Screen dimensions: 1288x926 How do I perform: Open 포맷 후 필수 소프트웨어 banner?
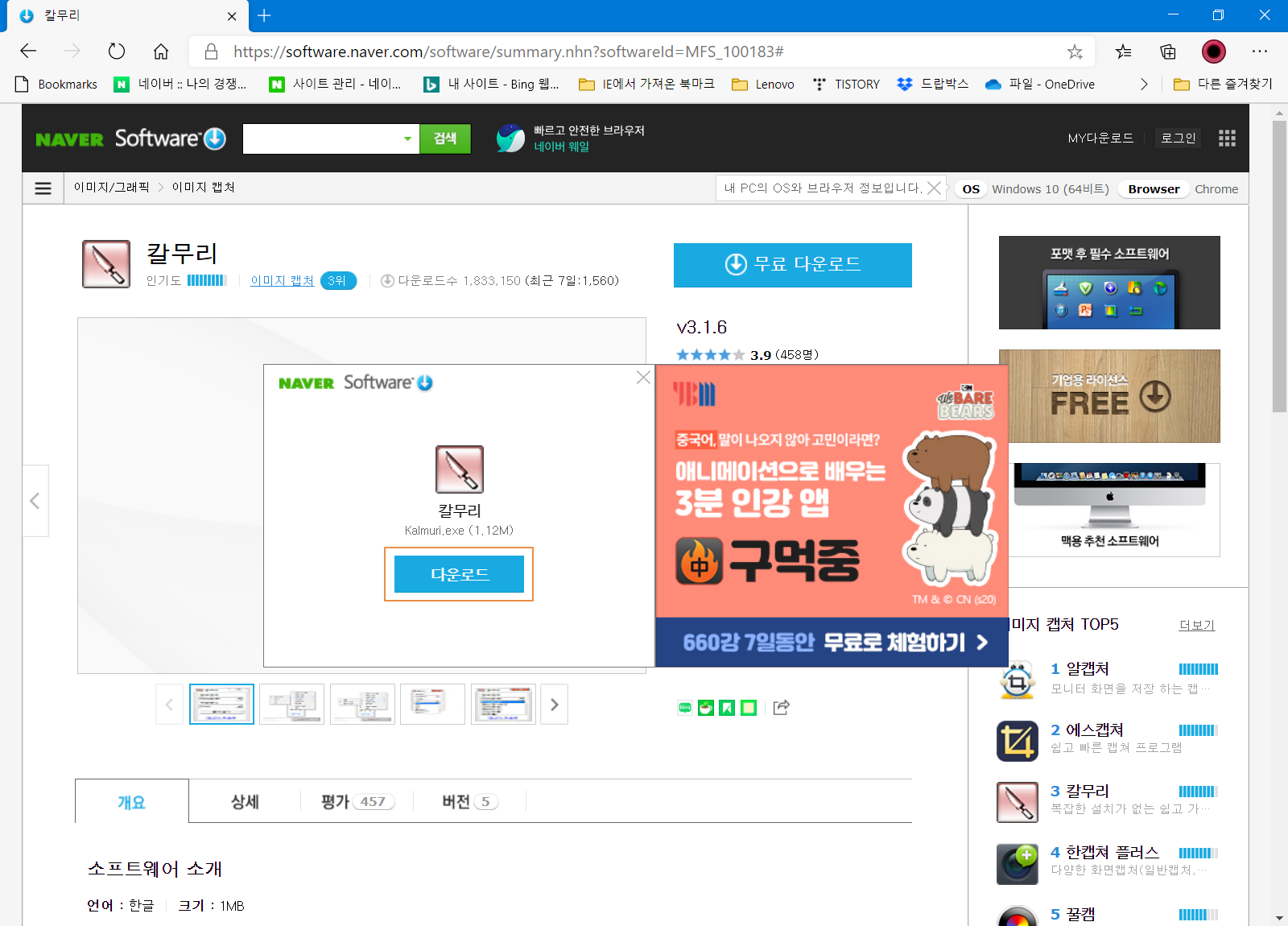[x=1109, y=283]
